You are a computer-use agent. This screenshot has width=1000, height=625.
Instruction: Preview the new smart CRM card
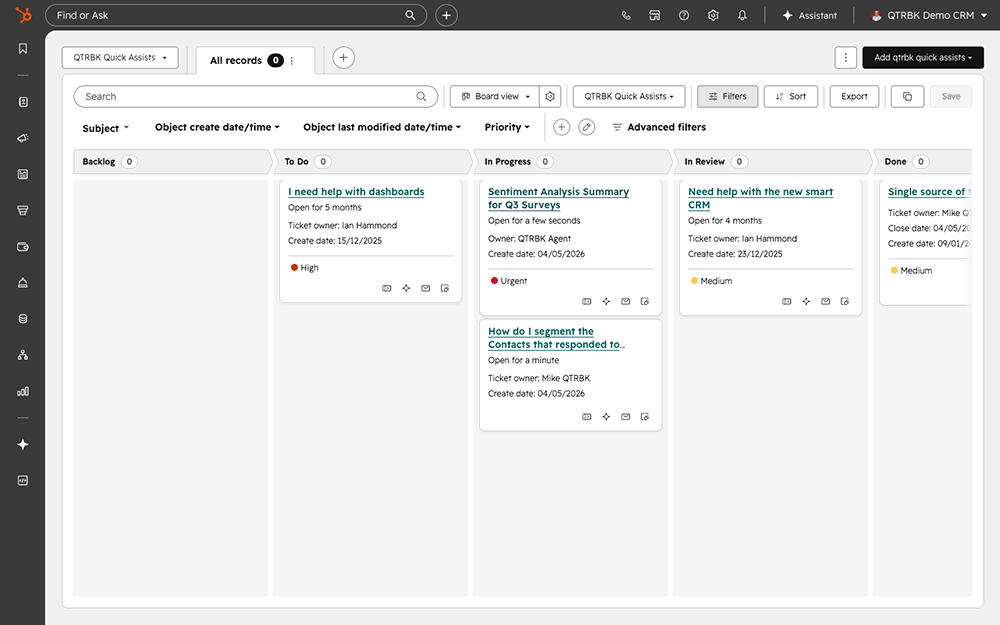(x=786, y=302)
